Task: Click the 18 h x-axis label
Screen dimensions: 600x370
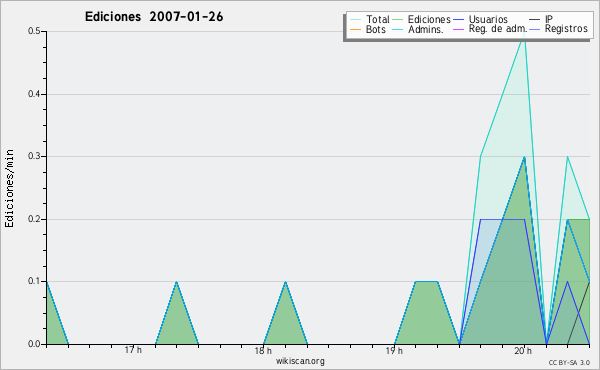Action: (x=263, y=350)
